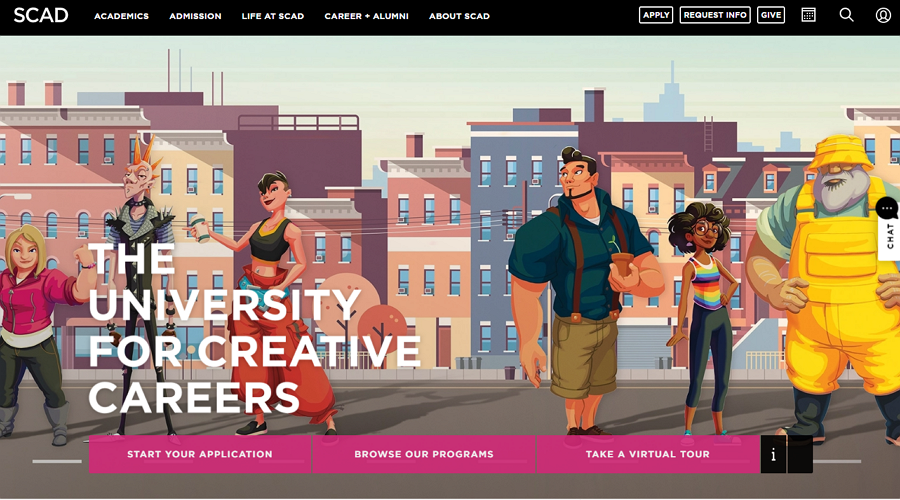Click the black square beside the info icon
The width and height of the screenshot is (900, 500).
point(800,454)
